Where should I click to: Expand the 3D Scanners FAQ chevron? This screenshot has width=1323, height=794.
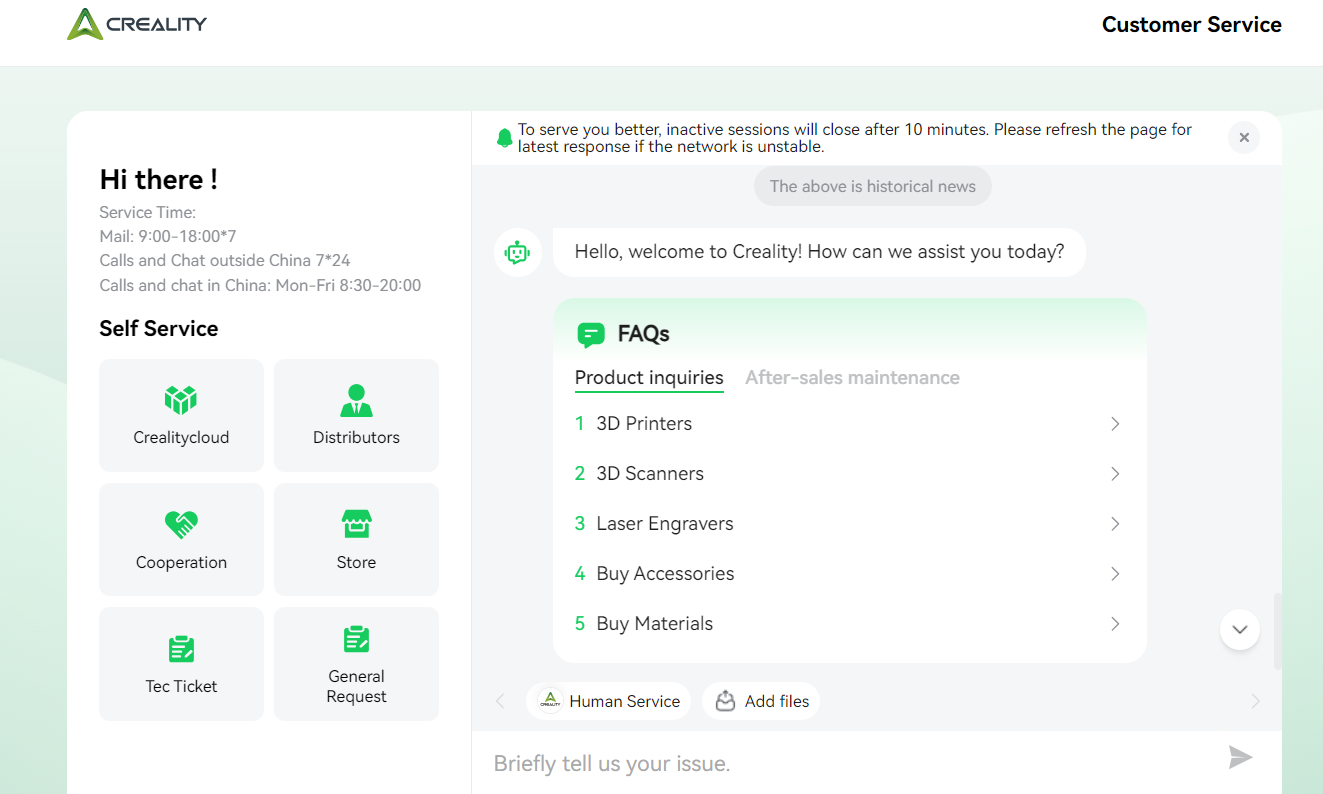(x=1115, y=474)
